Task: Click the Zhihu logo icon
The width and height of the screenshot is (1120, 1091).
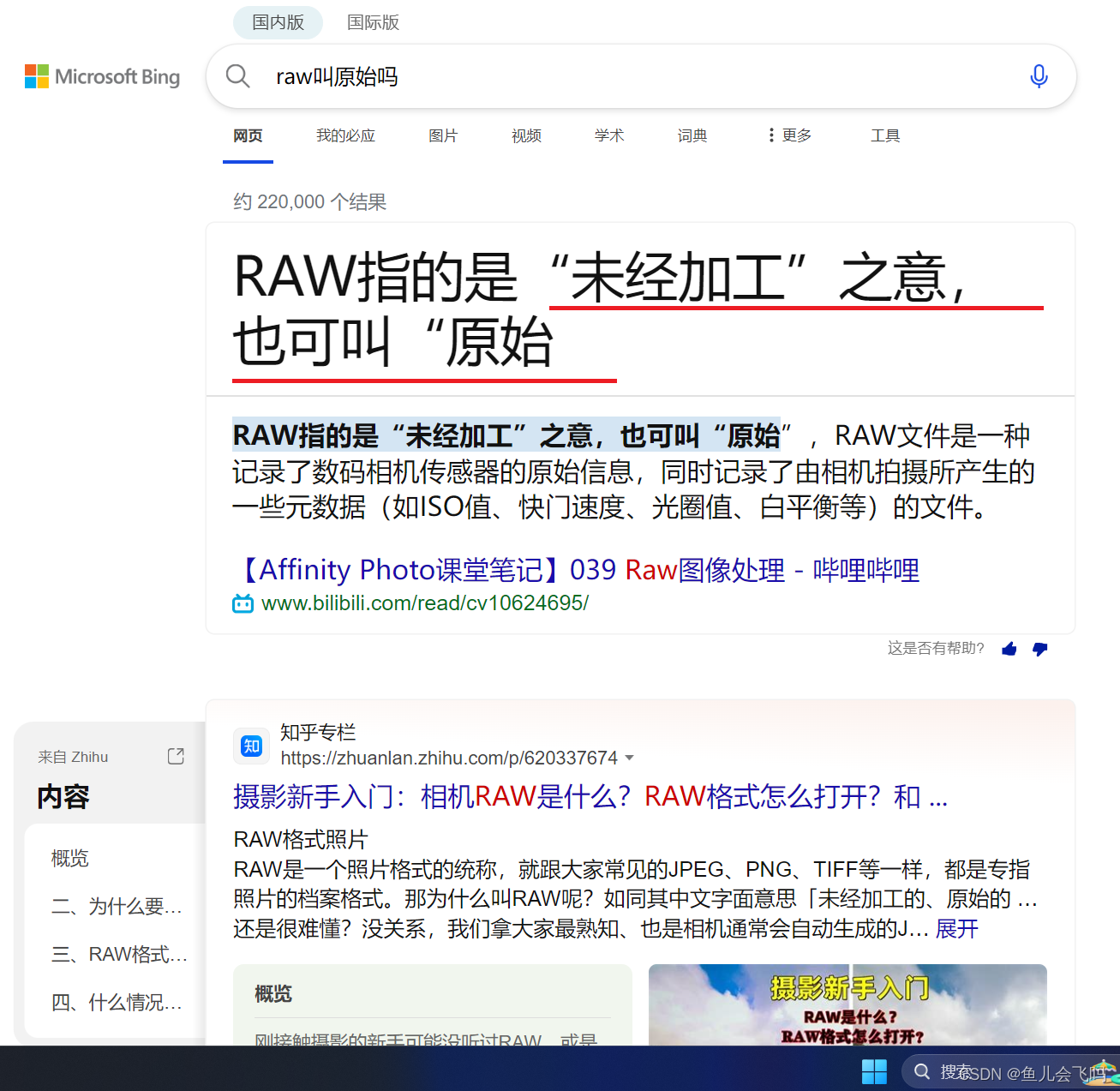Action: pos(250,746)
